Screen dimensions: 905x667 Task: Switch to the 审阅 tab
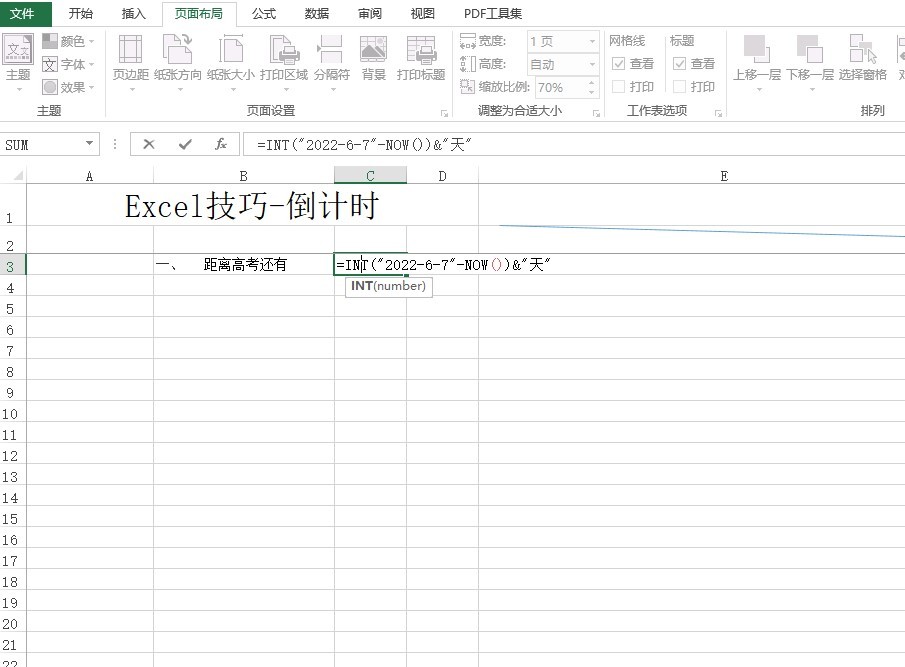coord(370,13)
